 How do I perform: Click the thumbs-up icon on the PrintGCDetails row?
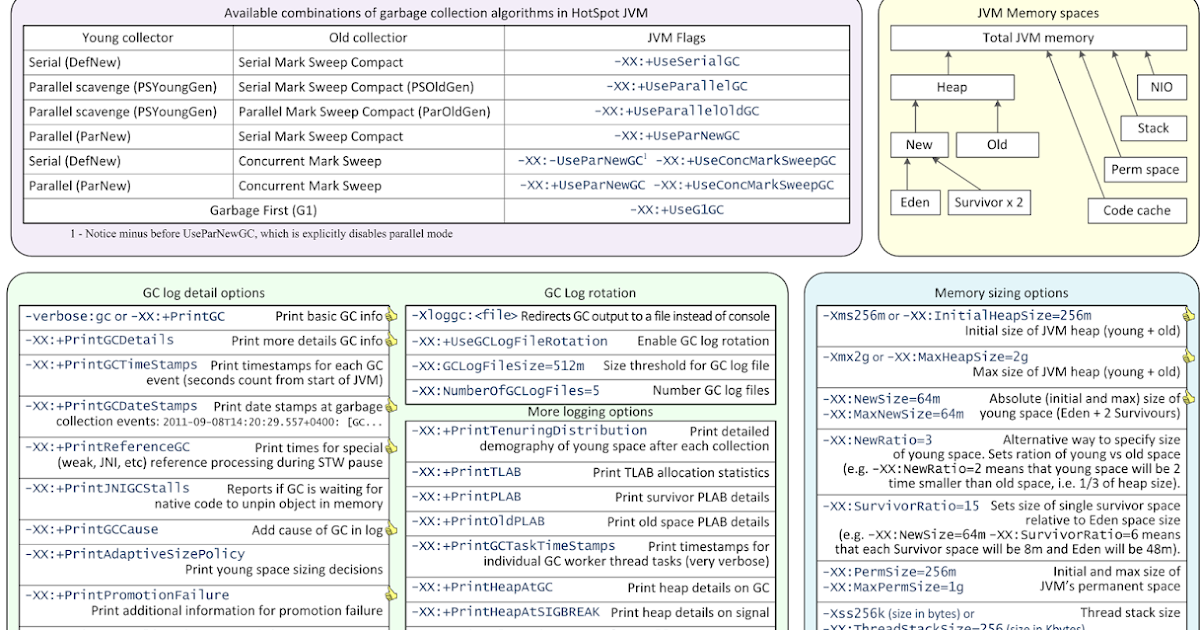coord(391,341)
